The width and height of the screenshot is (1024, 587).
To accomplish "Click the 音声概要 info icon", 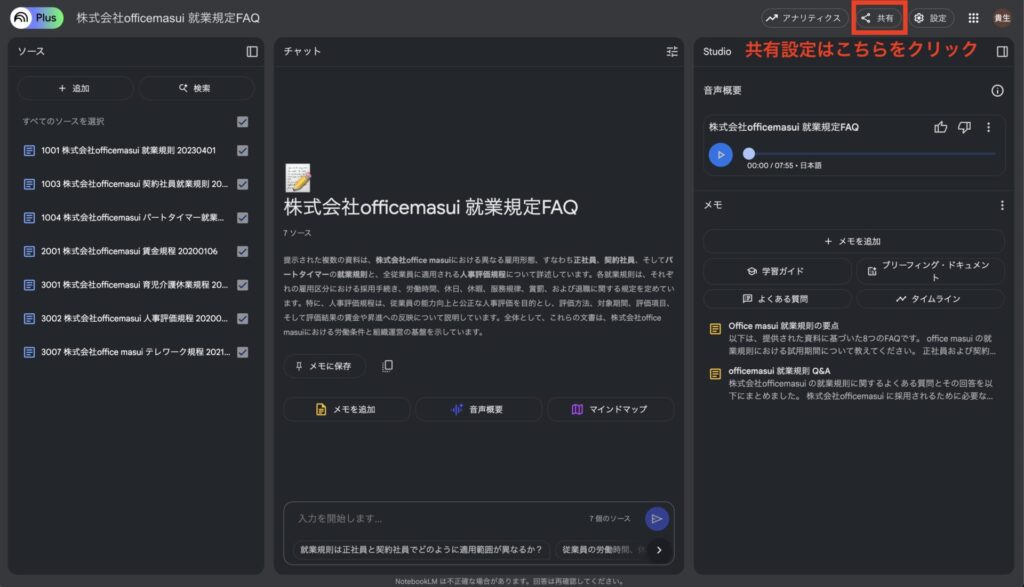I will coord(997,91).
